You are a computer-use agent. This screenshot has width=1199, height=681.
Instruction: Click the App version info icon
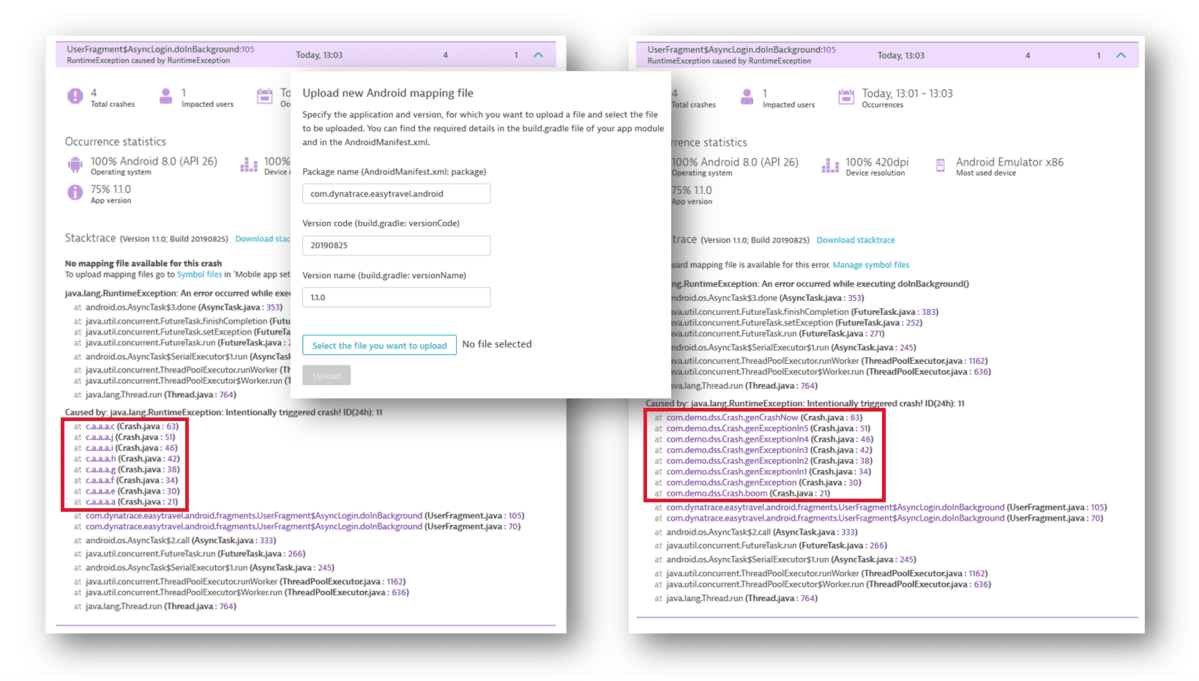pyautogui.click(x=77, y=193)
